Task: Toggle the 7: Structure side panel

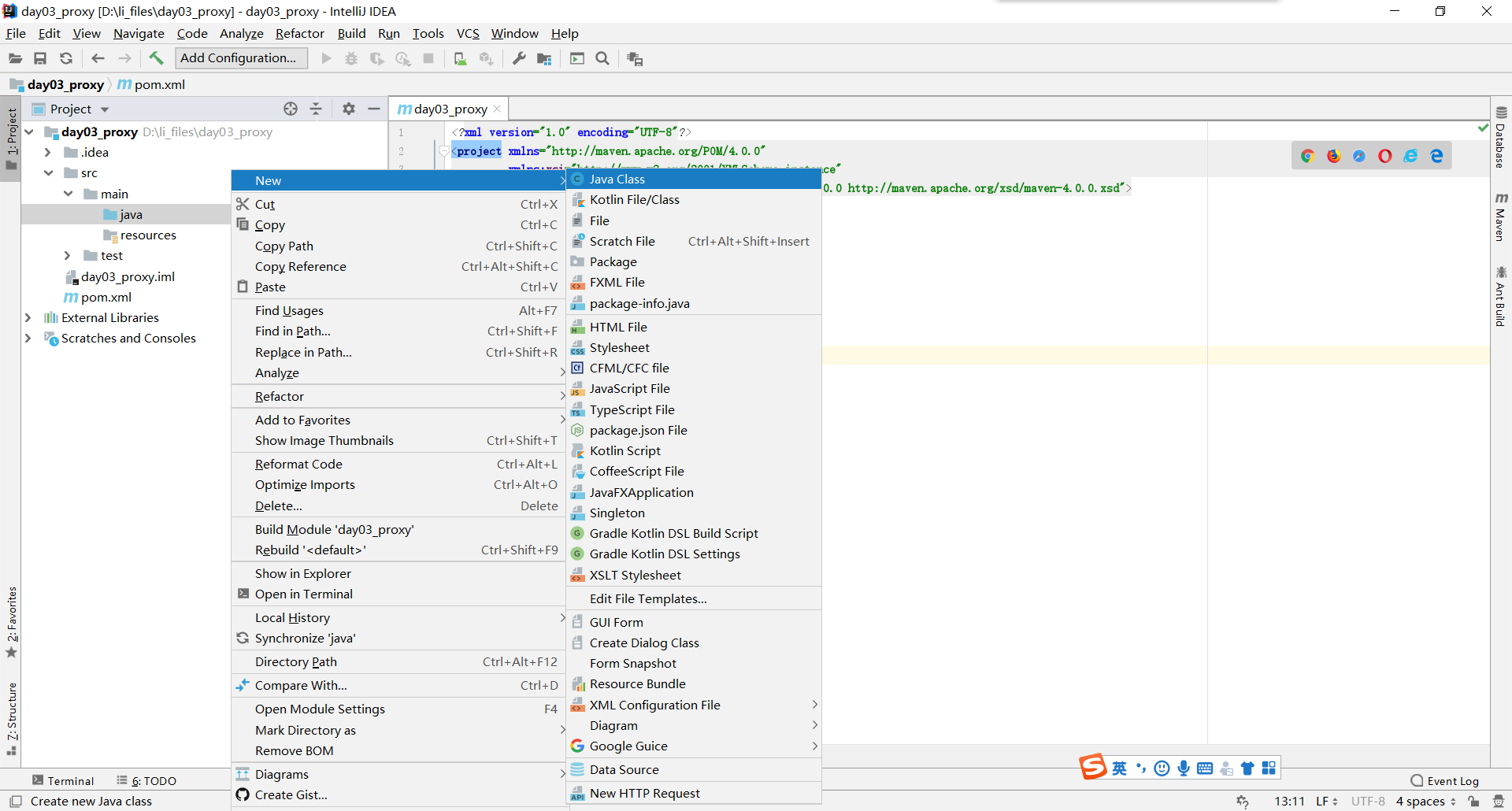Action: point(11,718)
